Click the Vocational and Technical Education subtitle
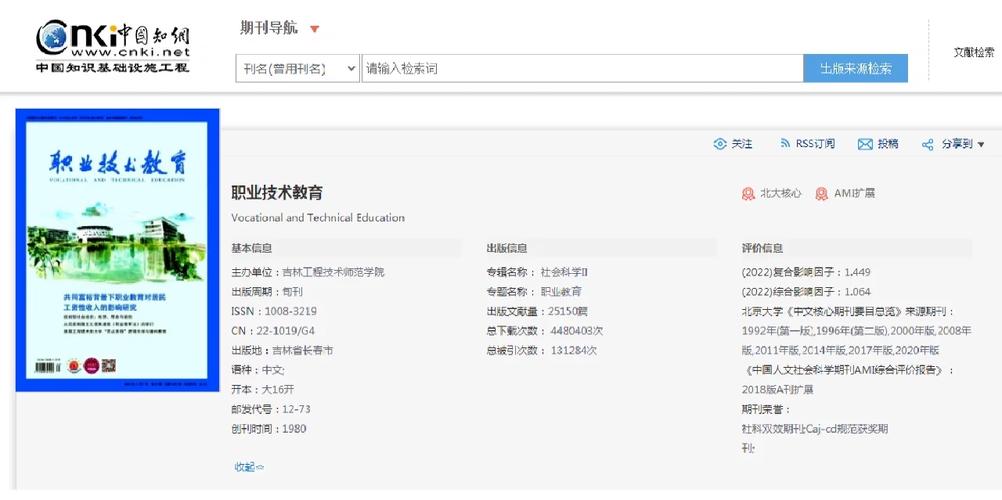 (318, 218)
